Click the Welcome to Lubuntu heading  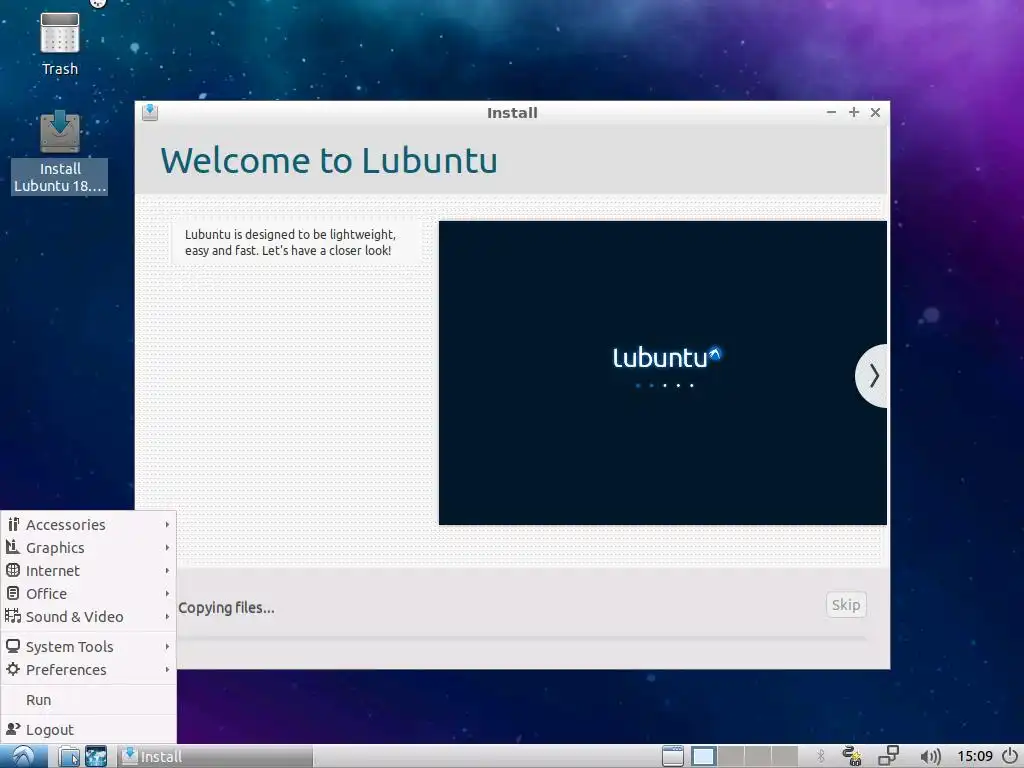[x=329, y=161]
